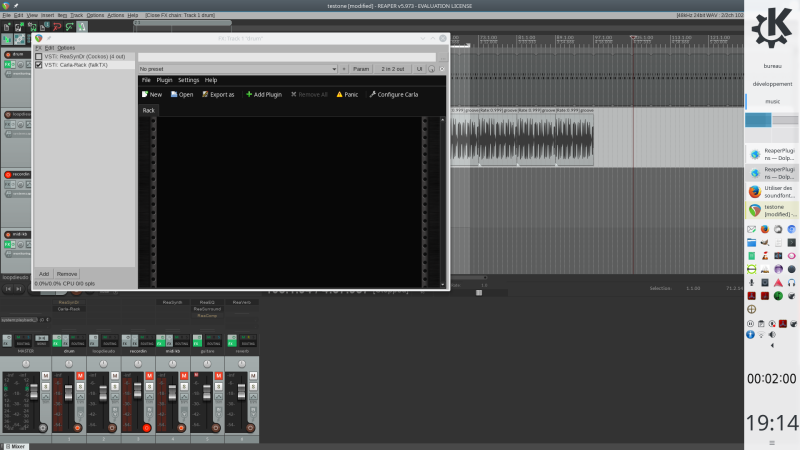The height and width of the screenshot is (450, 800).
Task: Solo the drum channel in the mixer
Action: coord(80,386)
